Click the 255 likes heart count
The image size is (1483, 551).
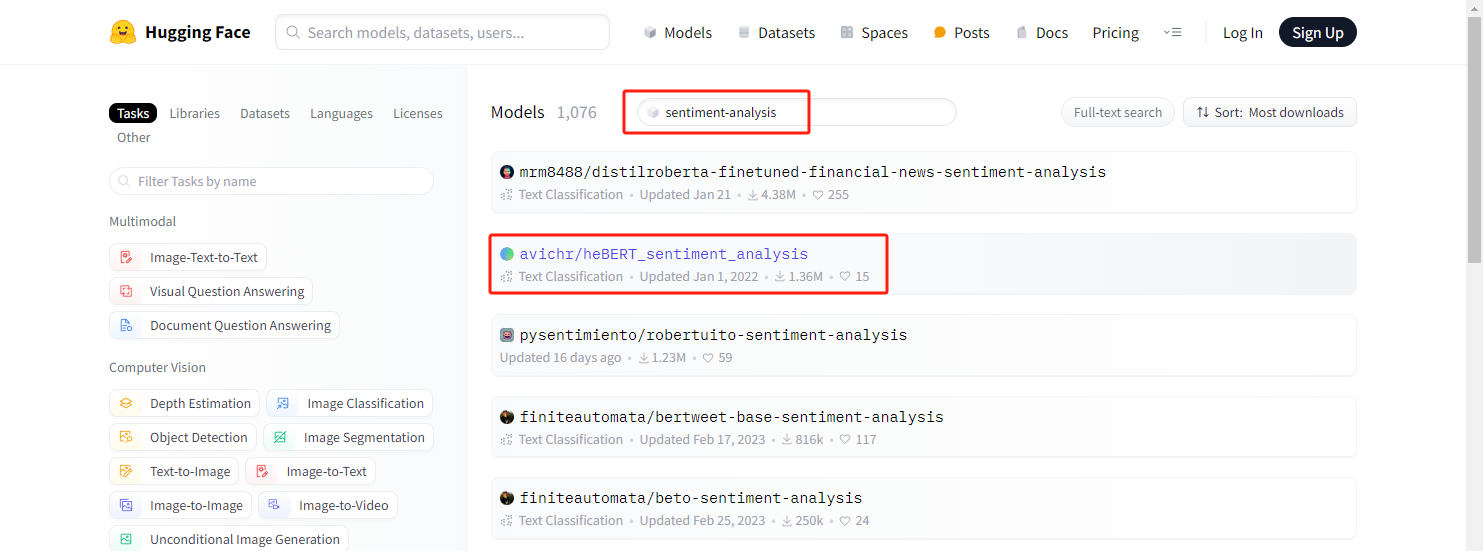click(x=830, y=194)
